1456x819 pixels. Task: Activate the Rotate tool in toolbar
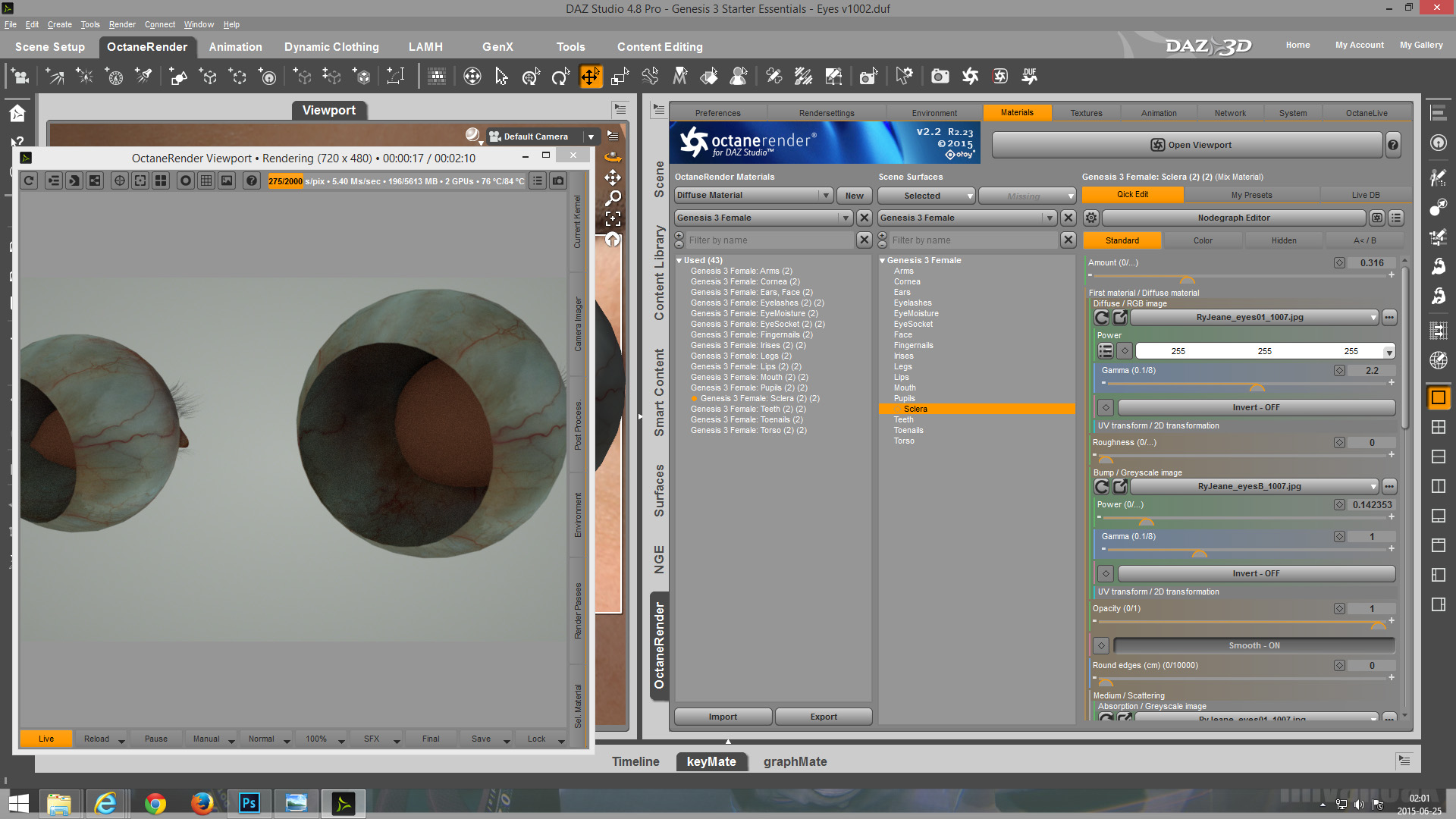point(560,76)
